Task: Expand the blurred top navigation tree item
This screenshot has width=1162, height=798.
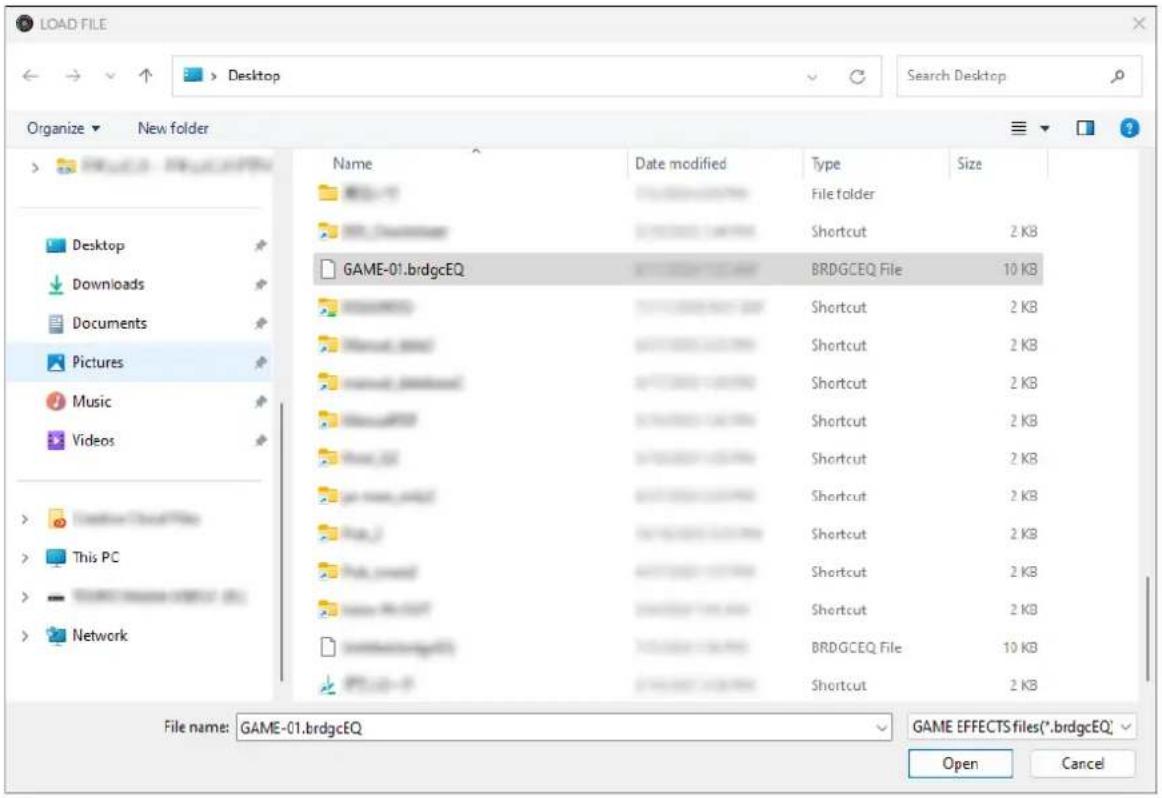Action: (x=34, y=167)
